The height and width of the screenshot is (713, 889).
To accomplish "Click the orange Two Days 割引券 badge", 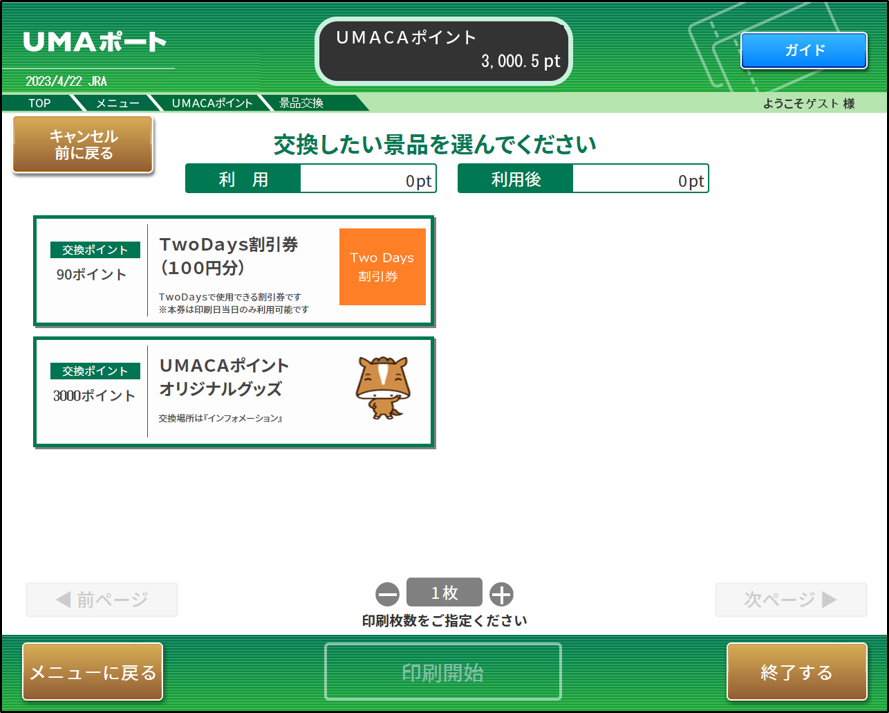I will click(382, 267).
